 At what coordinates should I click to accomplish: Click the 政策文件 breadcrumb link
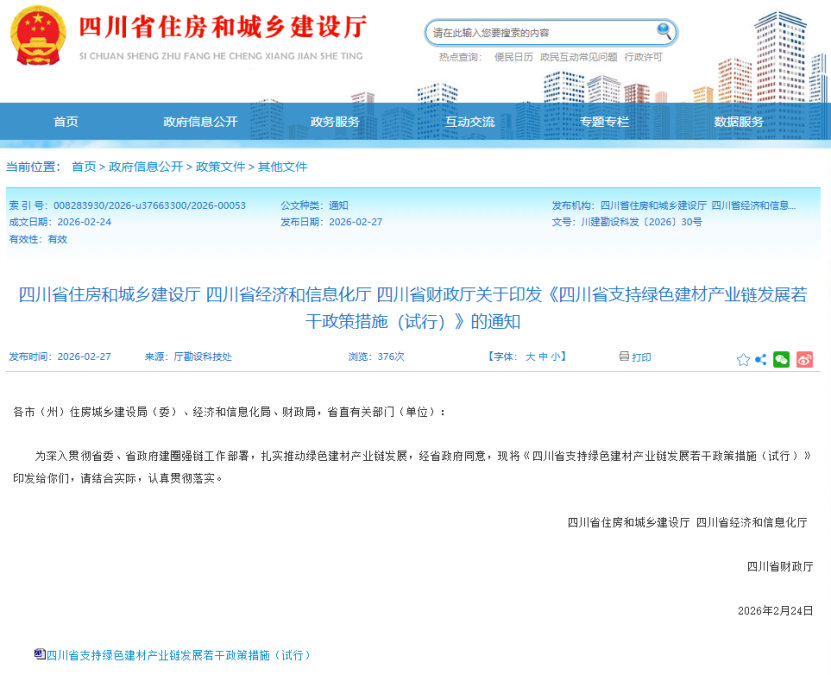pyautogui.click(x=220, y=167)
